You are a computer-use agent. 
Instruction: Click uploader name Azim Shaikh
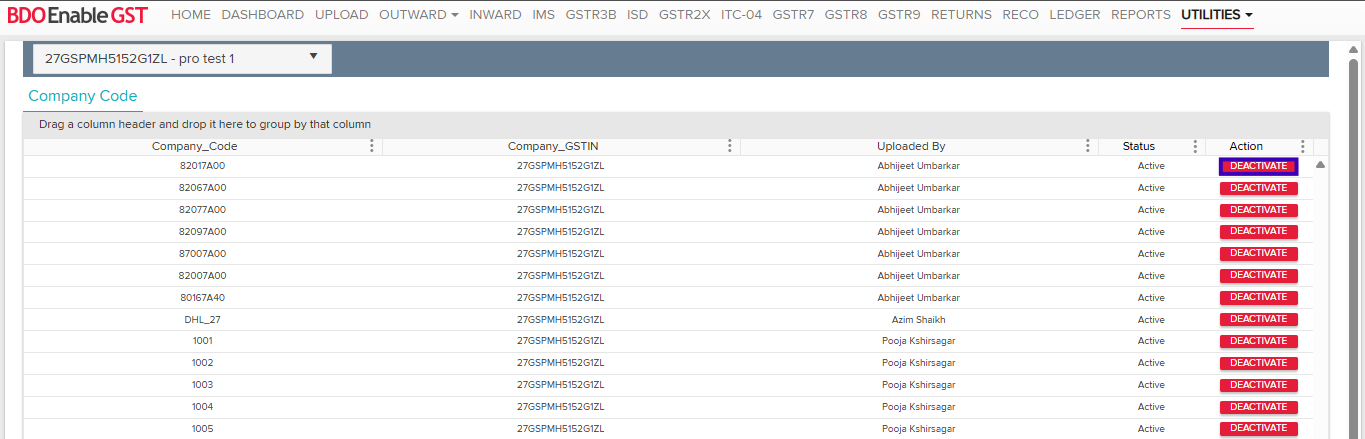918,319
